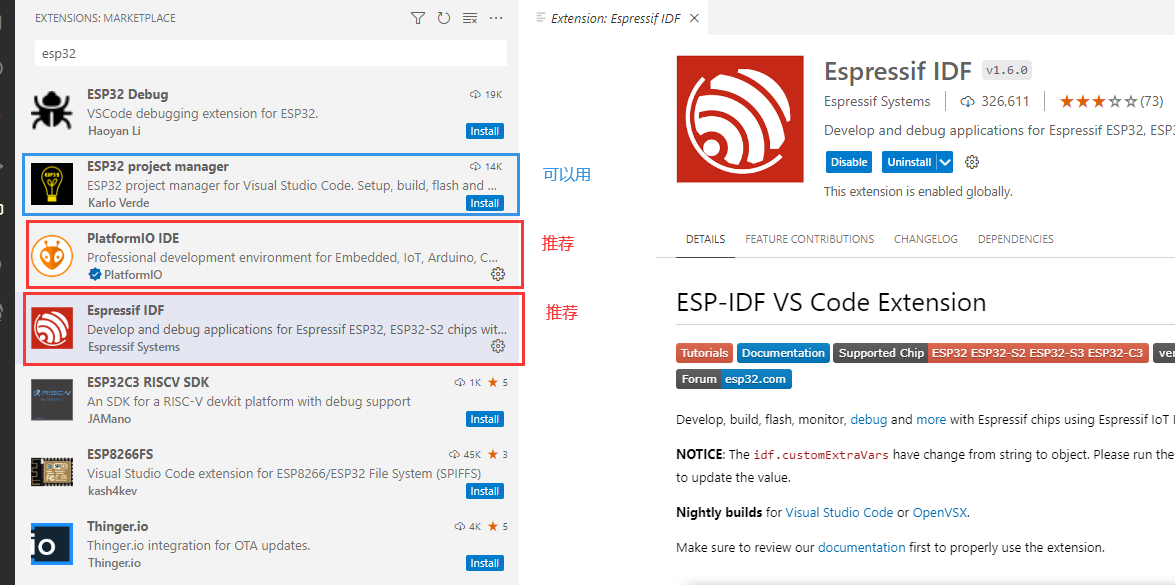The width and height of the screenshot is (1175, 585).
Task: Install the Thinger.io extension
Action: pos(484,563)
